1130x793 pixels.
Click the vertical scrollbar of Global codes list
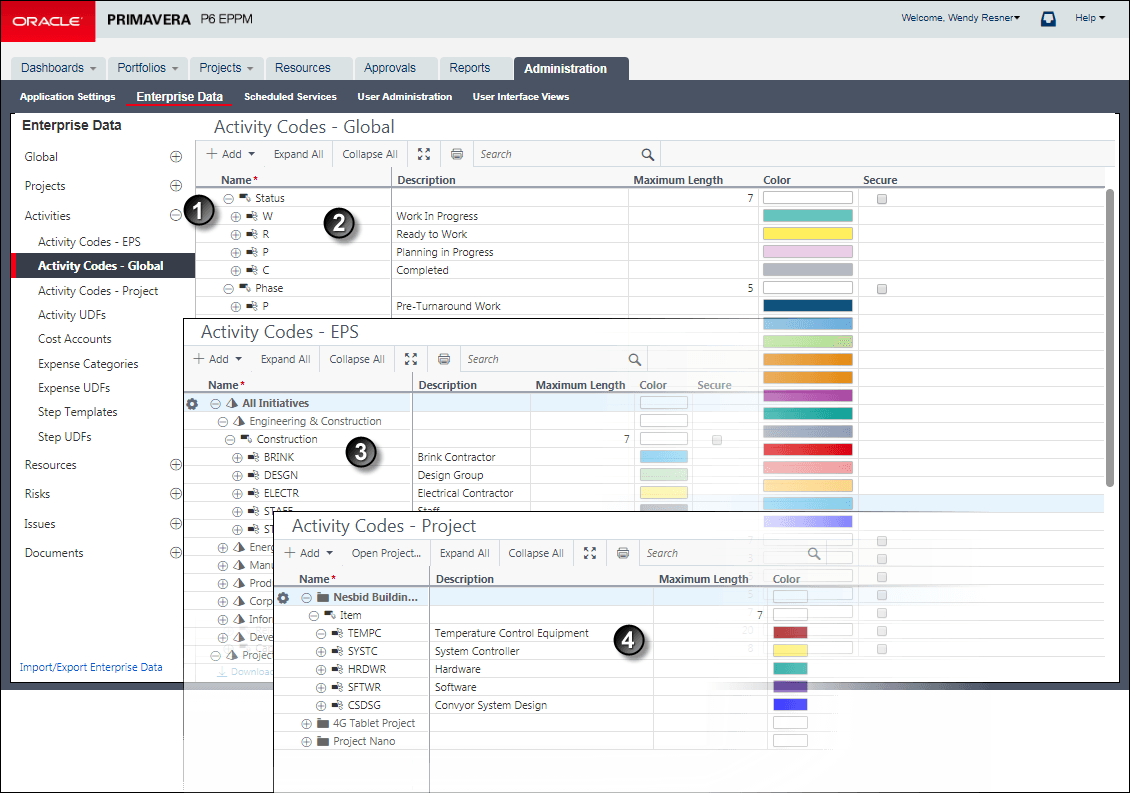[1110, 337]
